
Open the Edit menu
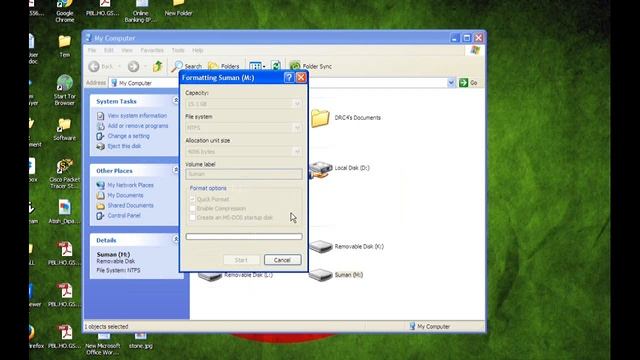coord(109,50)
